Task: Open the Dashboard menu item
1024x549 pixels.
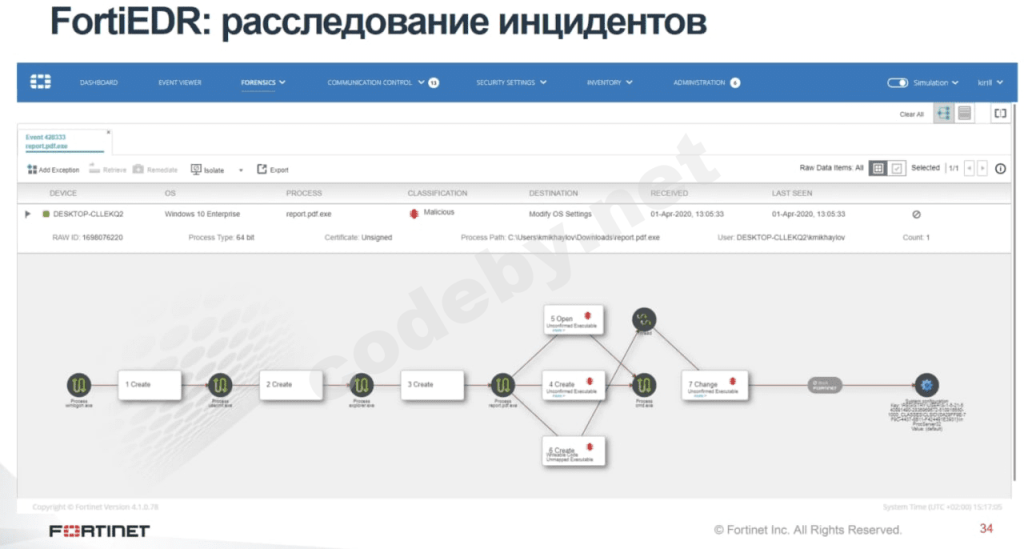Action: (x=99, y=82)
